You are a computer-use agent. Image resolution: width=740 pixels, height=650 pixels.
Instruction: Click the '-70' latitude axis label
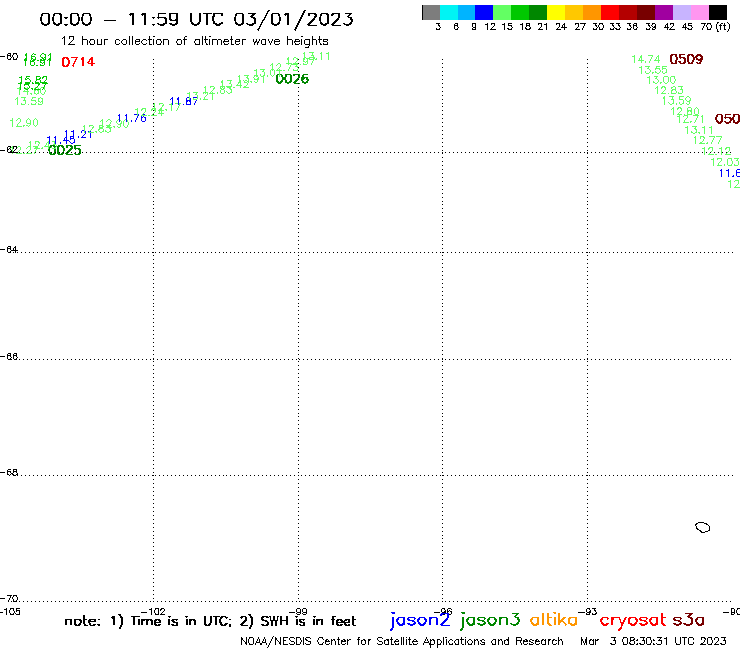tap(9, 599)
